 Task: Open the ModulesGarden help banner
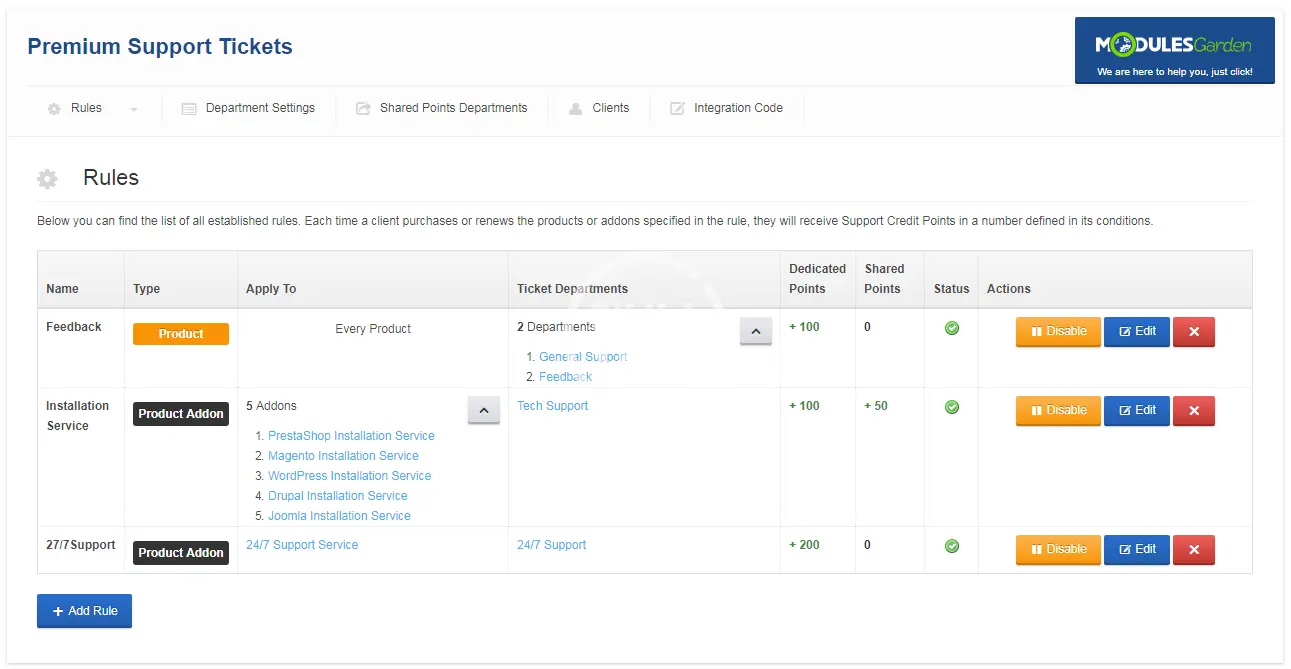[x=1174, y=50]
